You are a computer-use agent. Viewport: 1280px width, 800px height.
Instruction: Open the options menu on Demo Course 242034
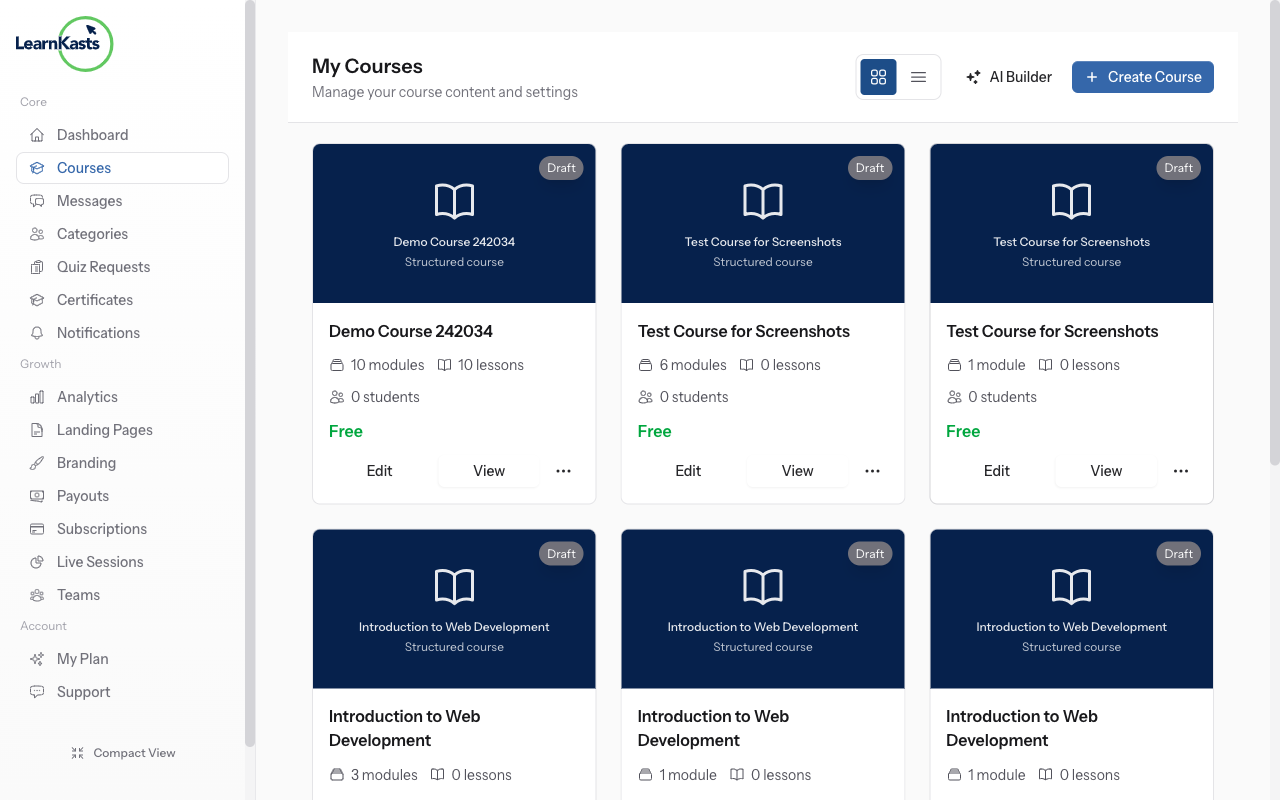[x=563, y=470]
